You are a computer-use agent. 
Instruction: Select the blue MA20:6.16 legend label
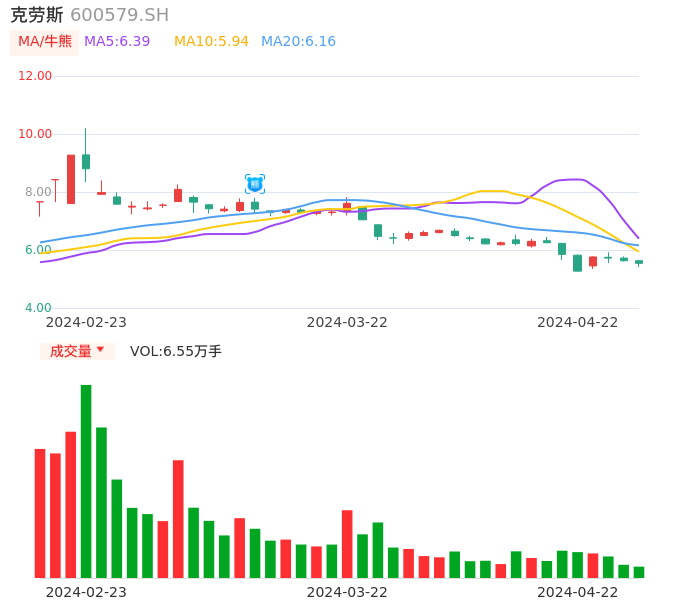(x=298, y=42)
